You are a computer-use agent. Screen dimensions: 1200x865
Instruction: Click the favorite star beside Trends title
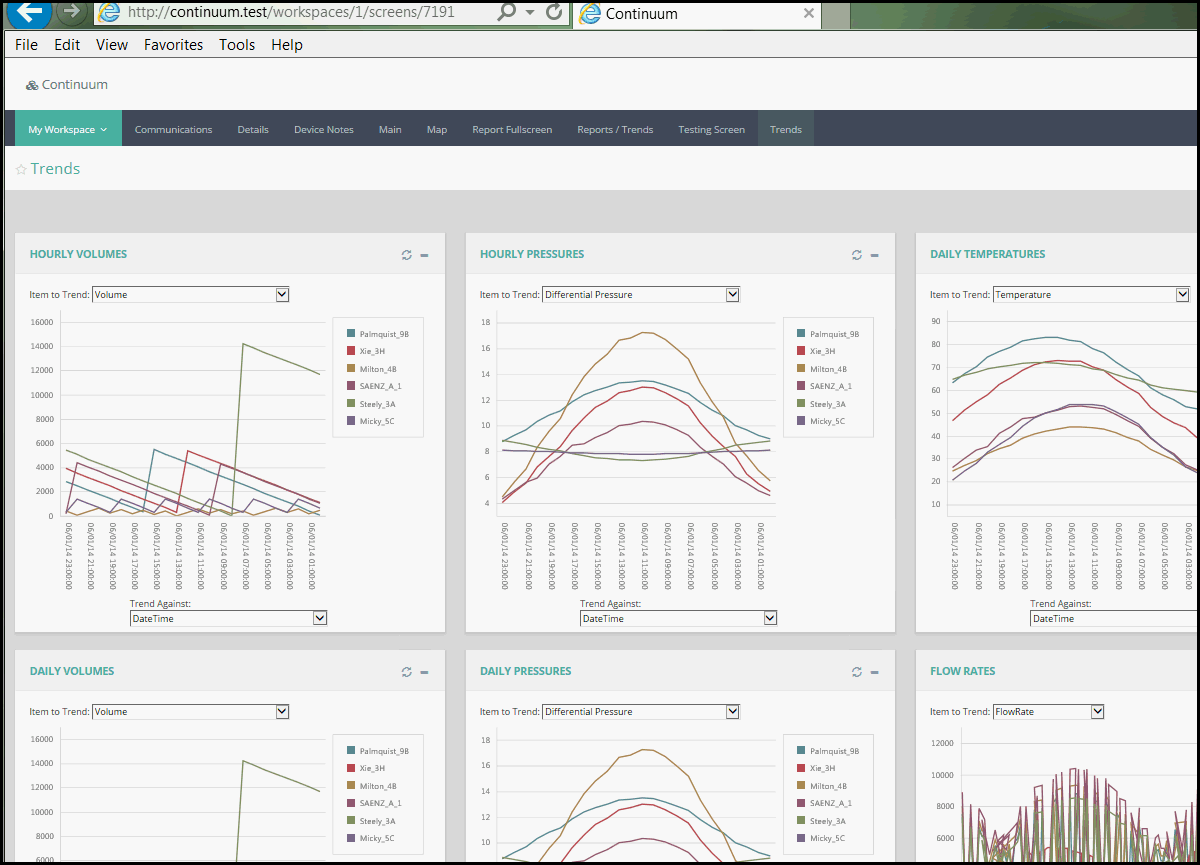pos(21,170)
